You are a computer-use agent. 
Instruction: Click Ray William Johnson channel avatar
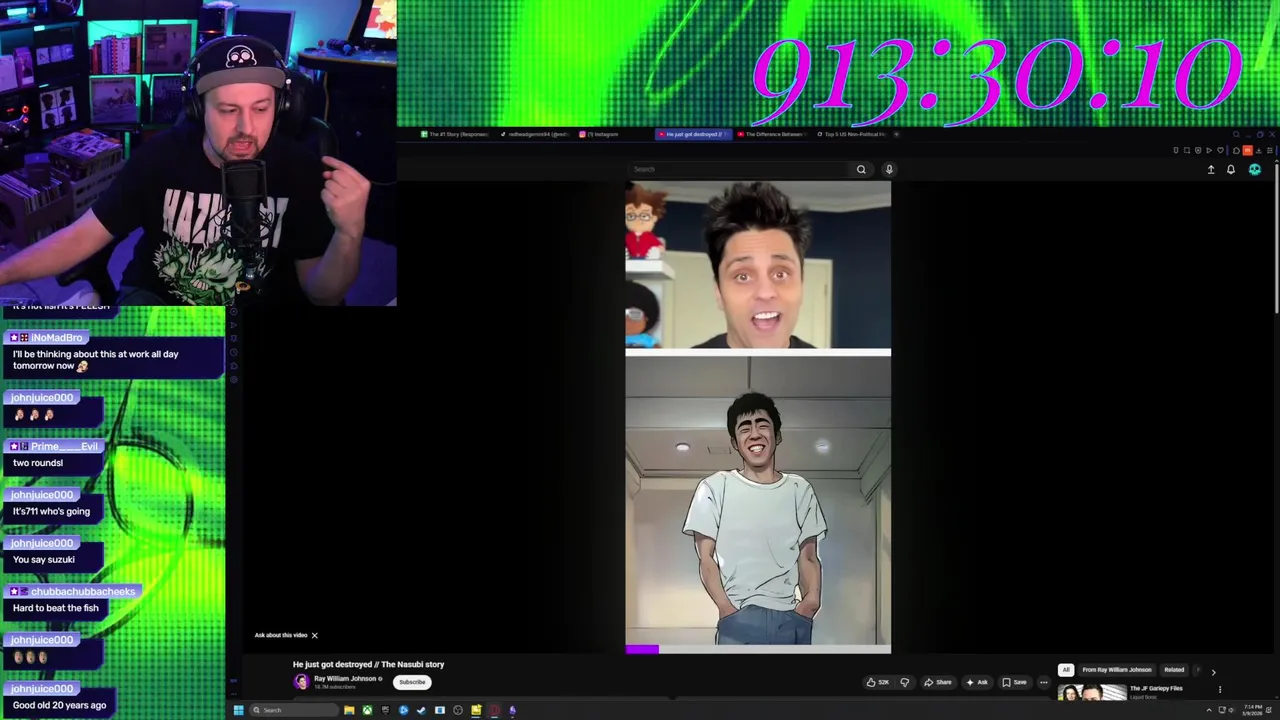tap(301, 682)
